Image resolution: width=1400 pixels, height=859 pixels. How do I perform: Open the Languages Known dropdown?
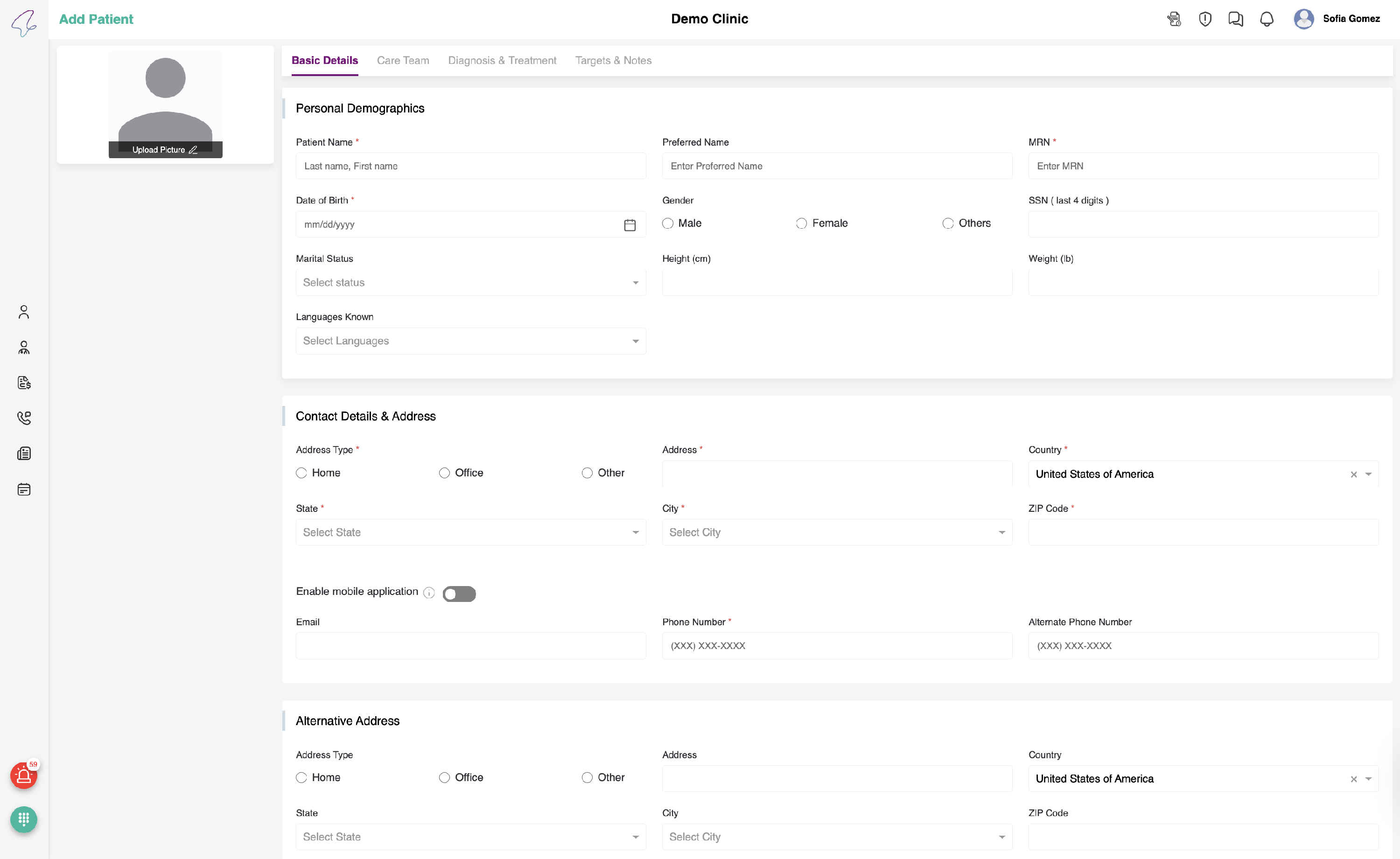pos(470,341)
